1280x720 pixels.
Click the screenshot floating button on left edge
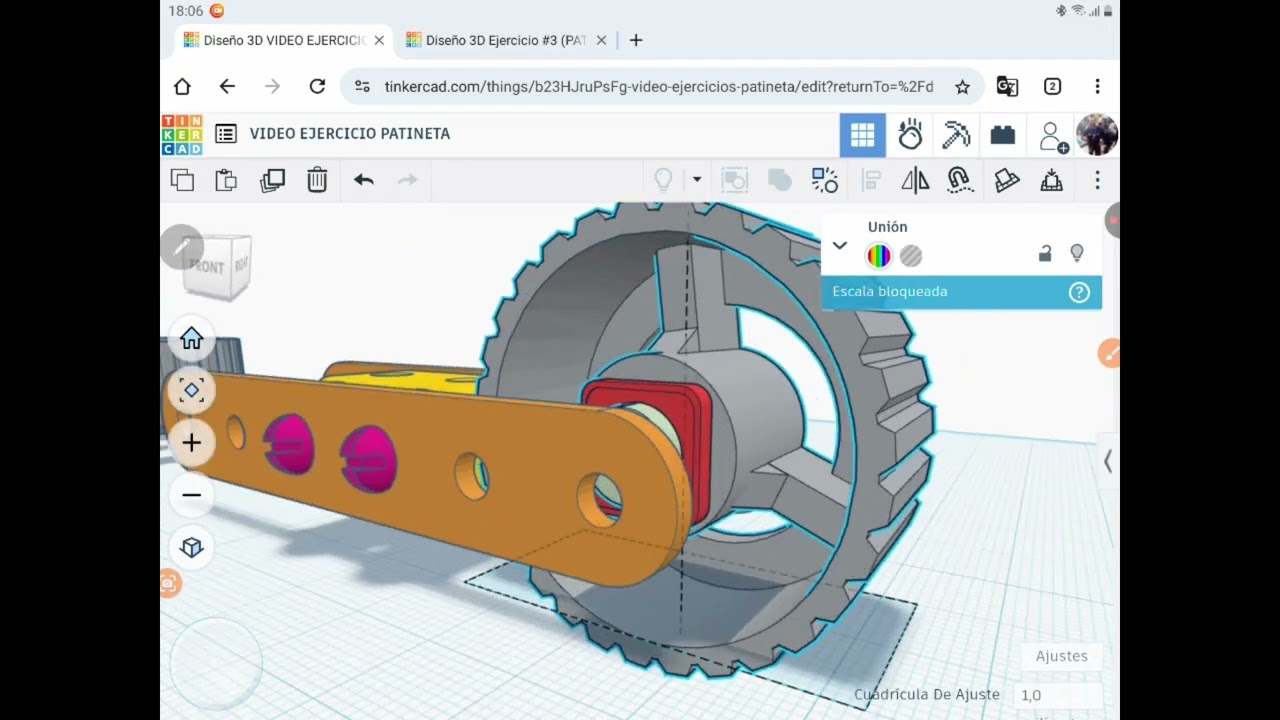(170, 584)
